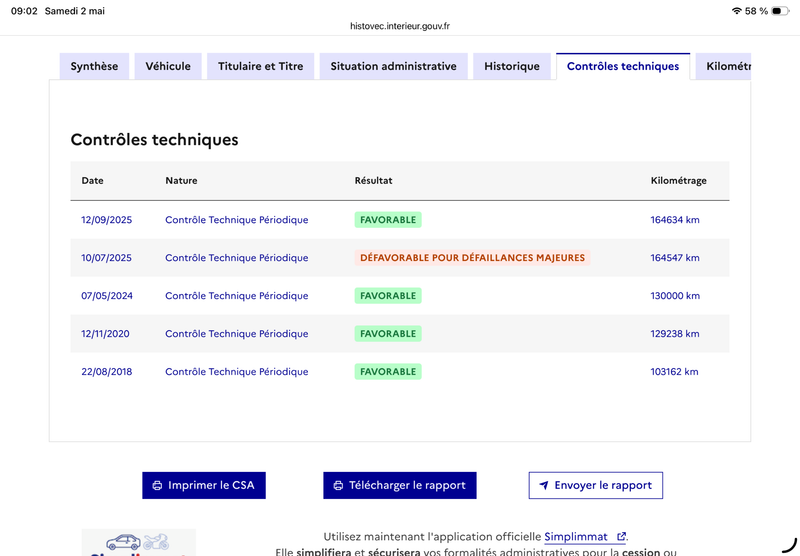Click the DÉFAVORABLE POUR DÉFAILLANCES MAJEURES badge
This screenshot has height=556, width=800.
tap(472, 258)
